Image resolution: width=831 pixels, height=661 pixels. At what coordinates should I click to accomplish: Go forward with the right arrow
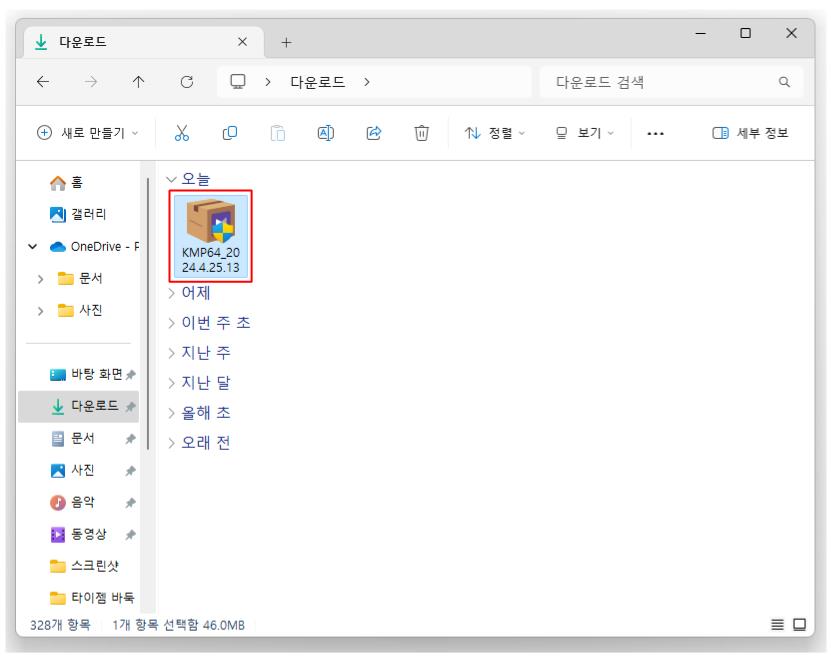click(91, 82)
